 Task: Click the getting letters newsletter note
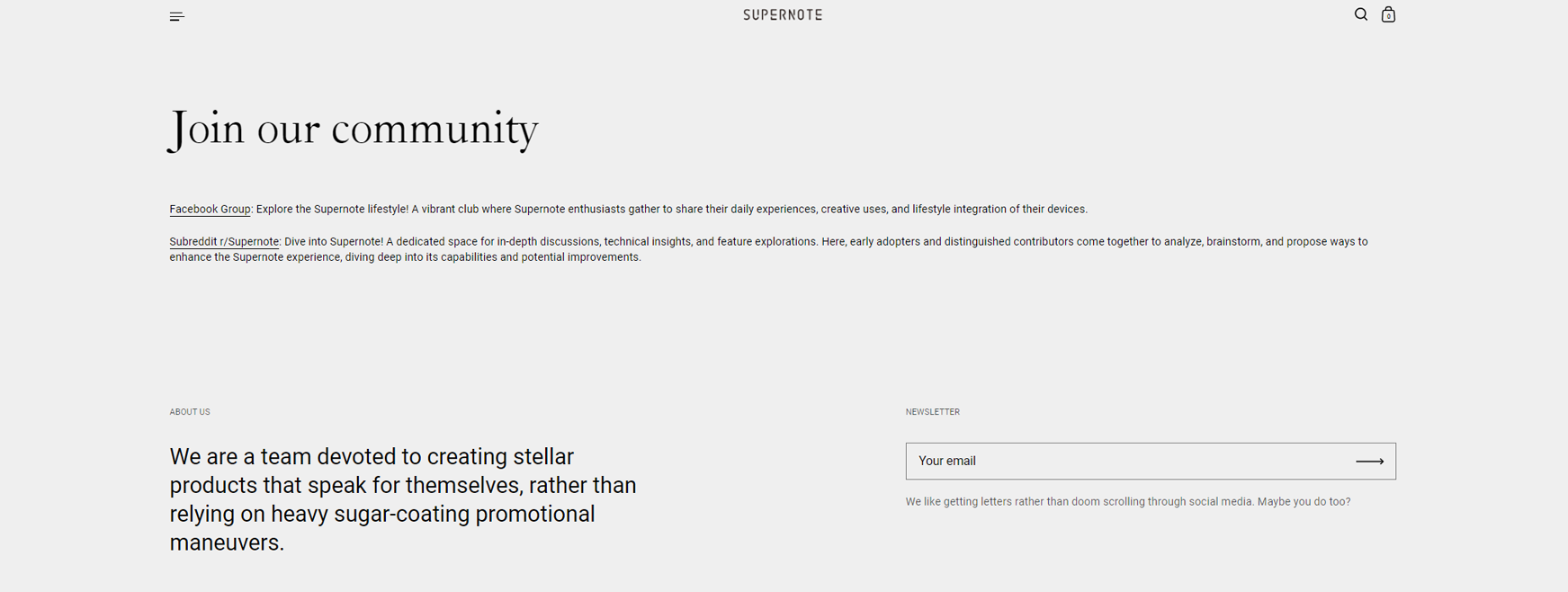pyautogui.click(x=1128, y=502)
